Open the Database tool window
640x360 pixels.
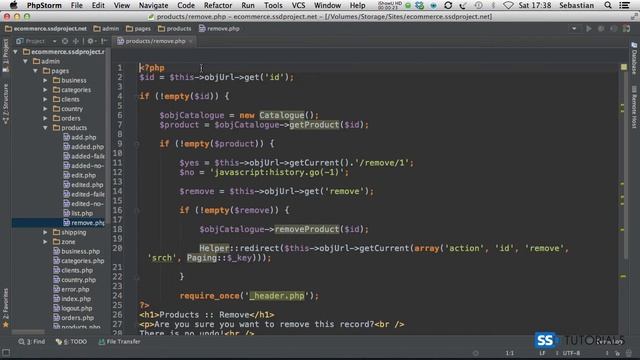coord(634,58)
